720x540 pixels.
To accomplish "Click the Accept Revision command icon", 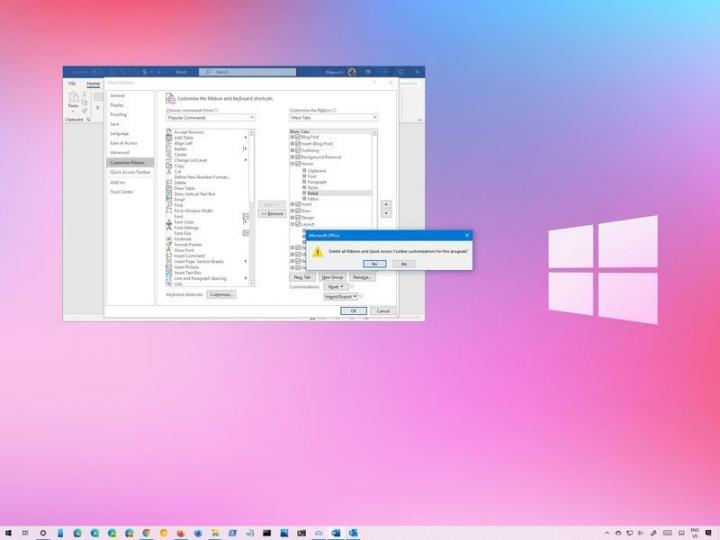I will click(169, 132).
